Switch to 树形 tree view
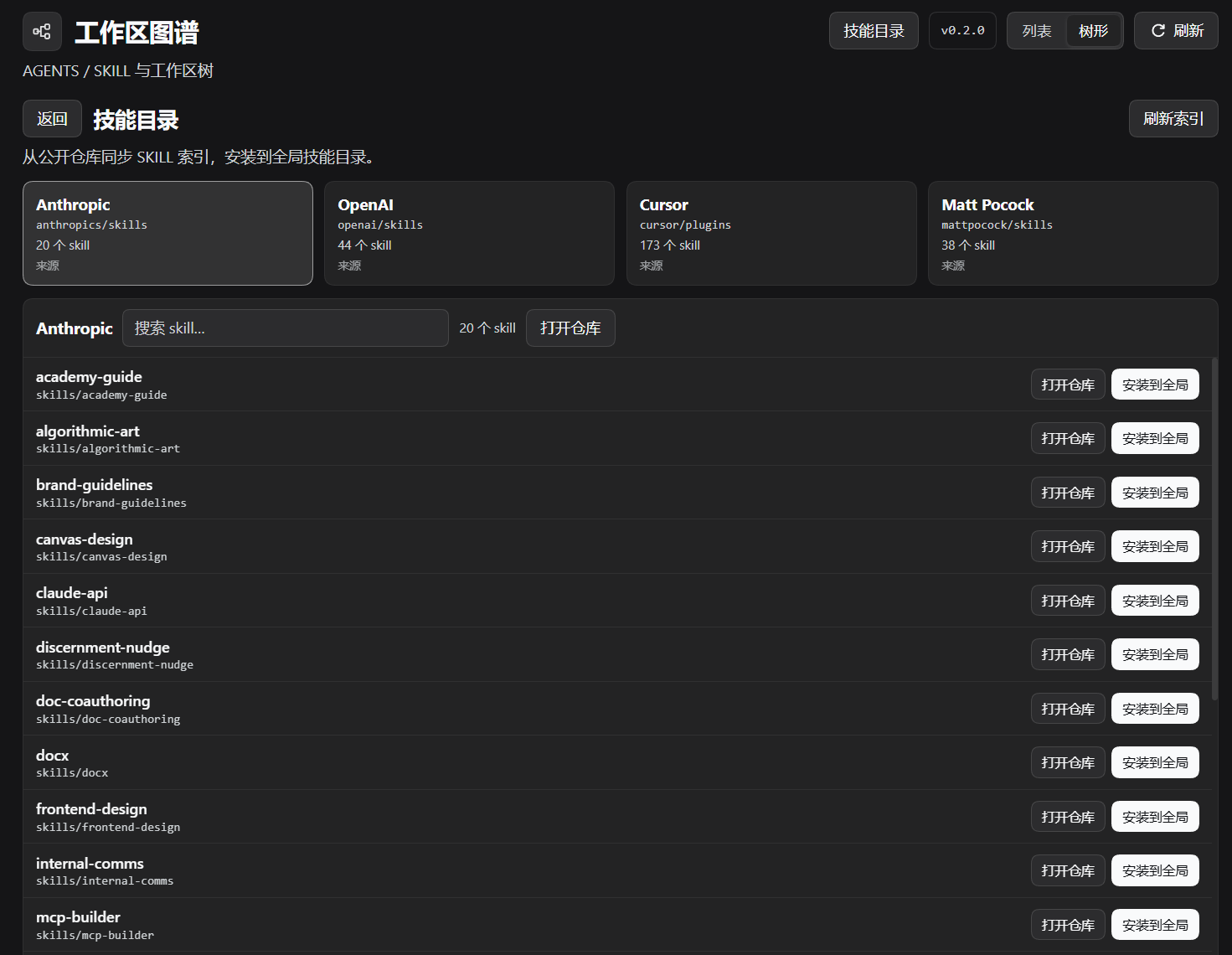 click(x=1093, y=31)
